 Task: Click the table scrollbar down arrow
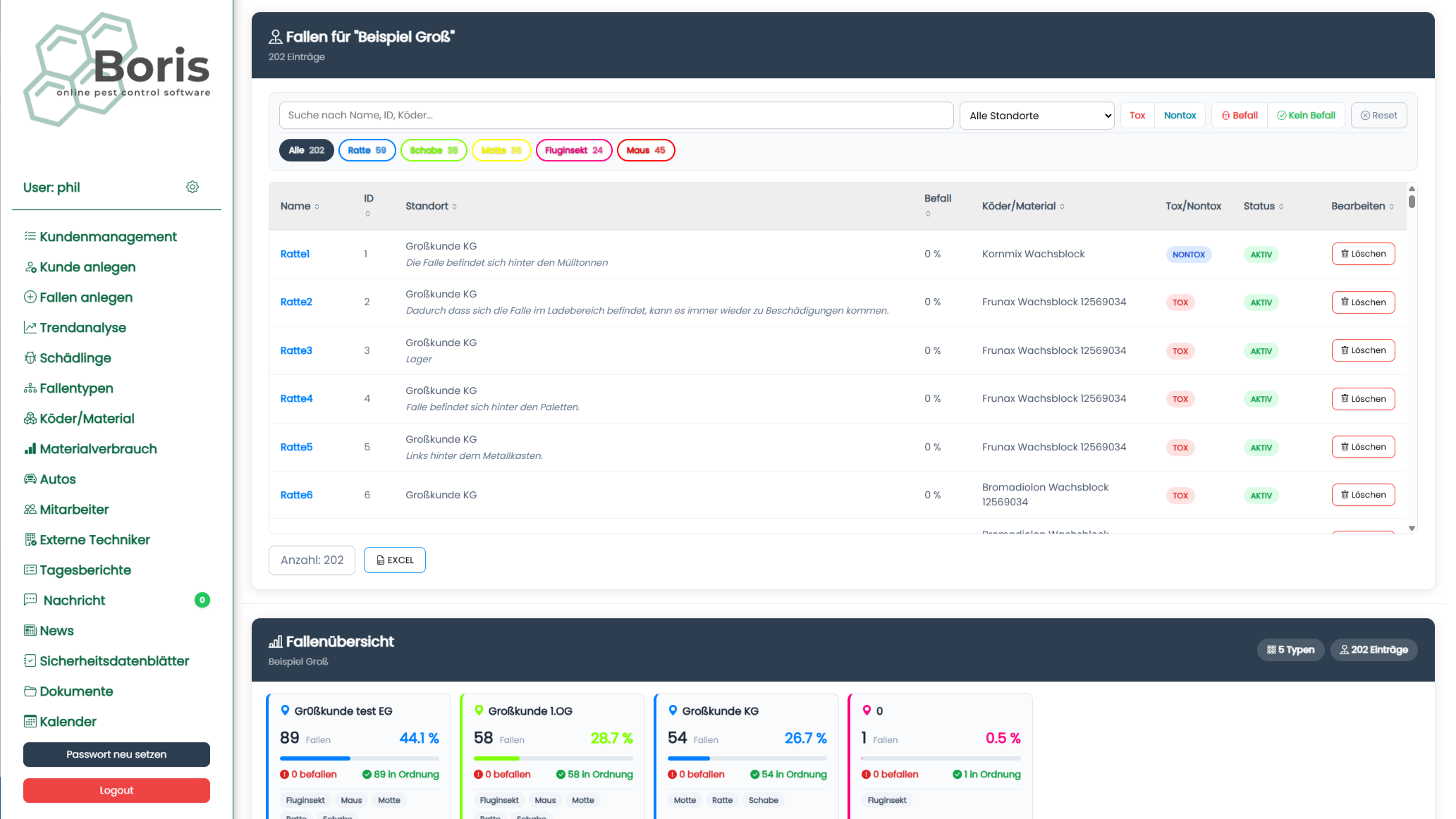pyautogui.click(x=1412, y=528)
